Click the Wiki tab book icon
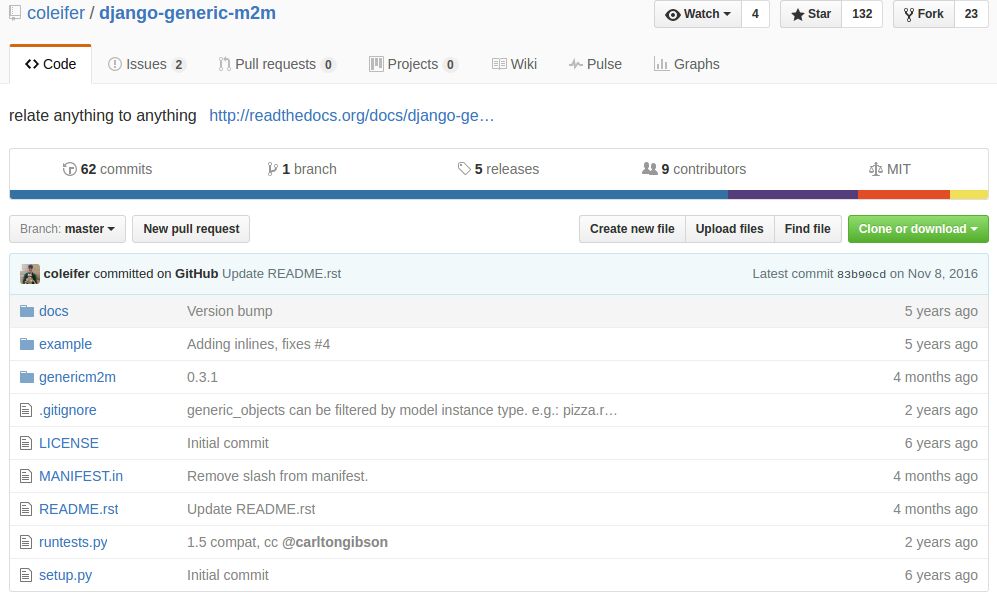 (499, 64)
